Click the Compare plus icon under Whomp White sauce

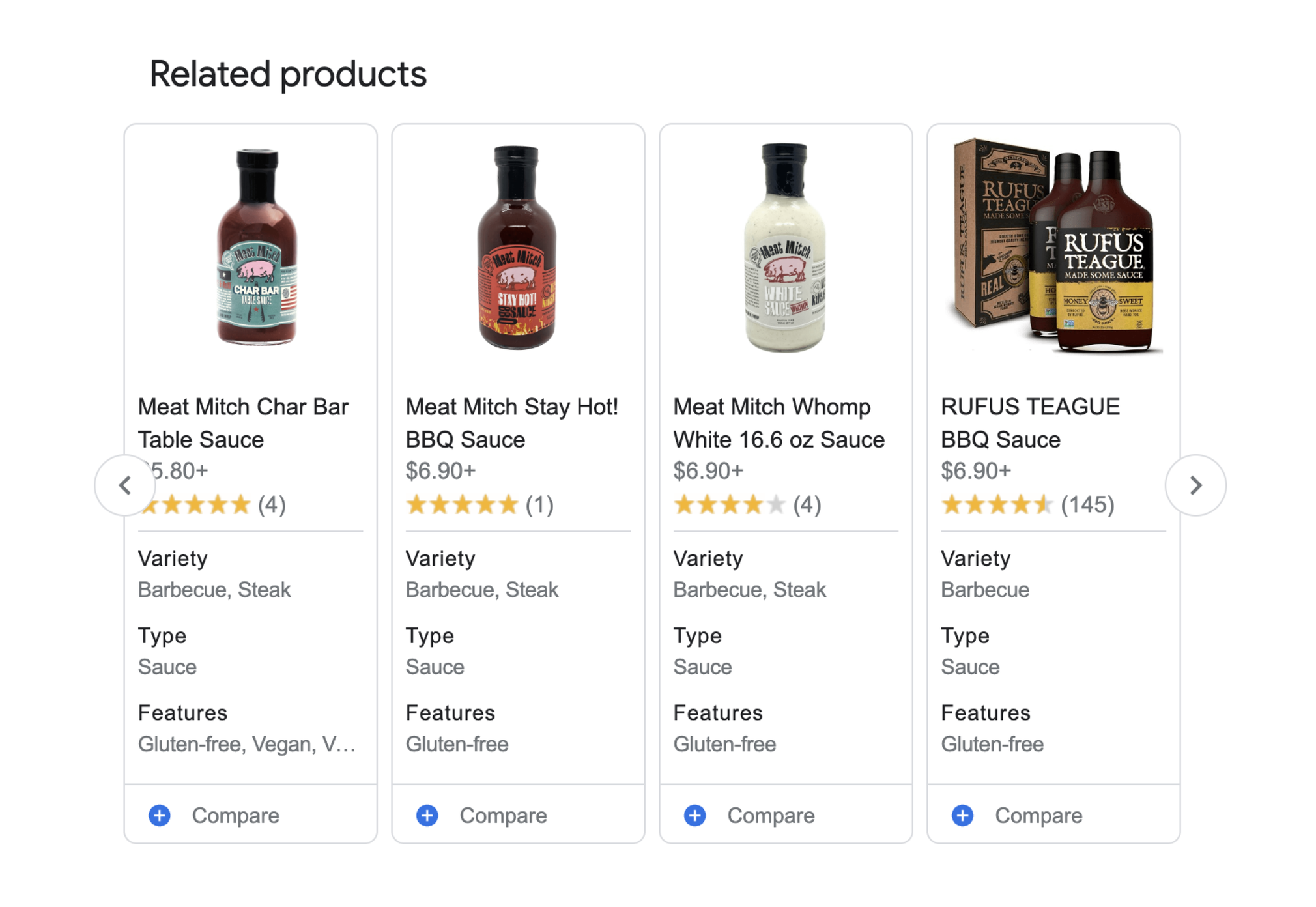point(694,815)
